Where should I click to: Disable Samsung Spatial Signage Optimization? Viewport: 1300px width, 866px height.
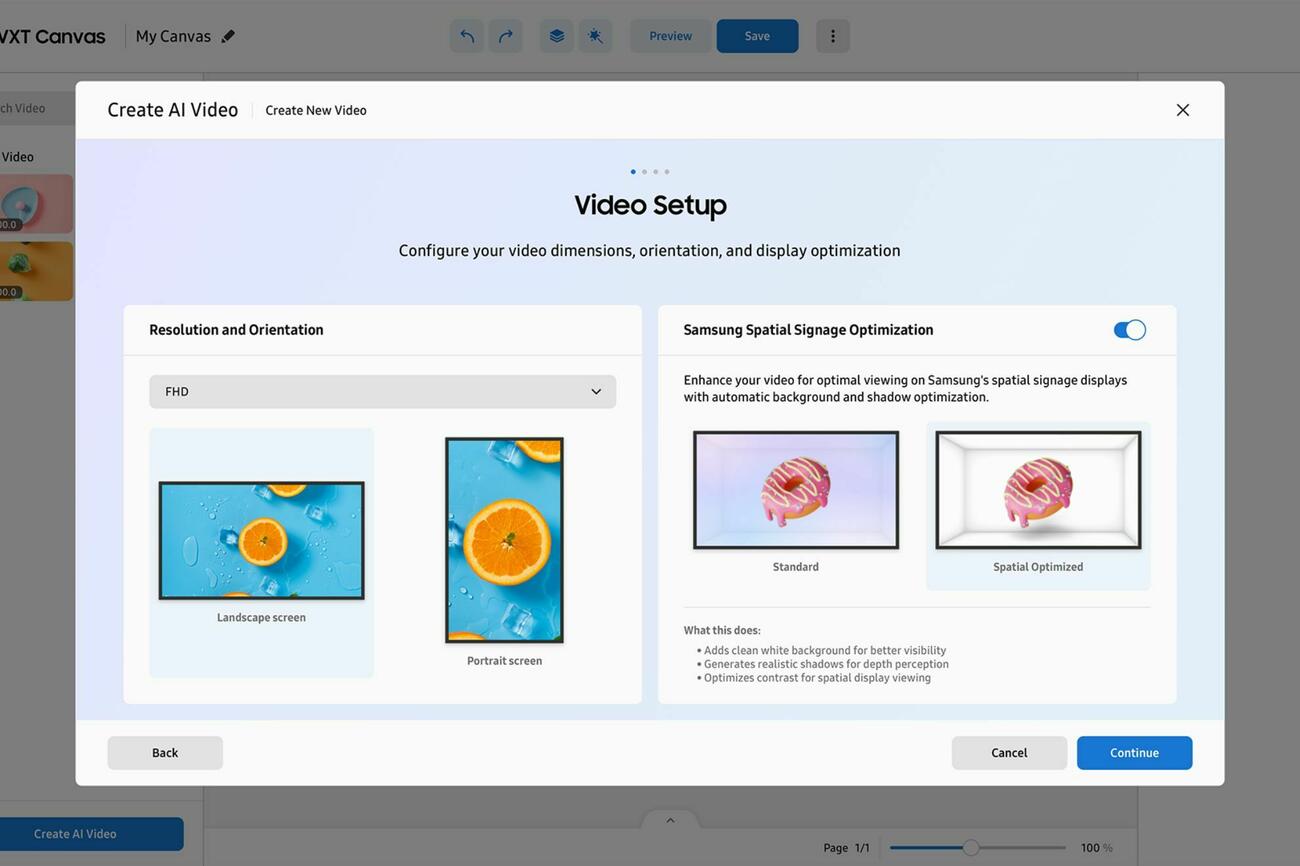[x=1129, y=329]
